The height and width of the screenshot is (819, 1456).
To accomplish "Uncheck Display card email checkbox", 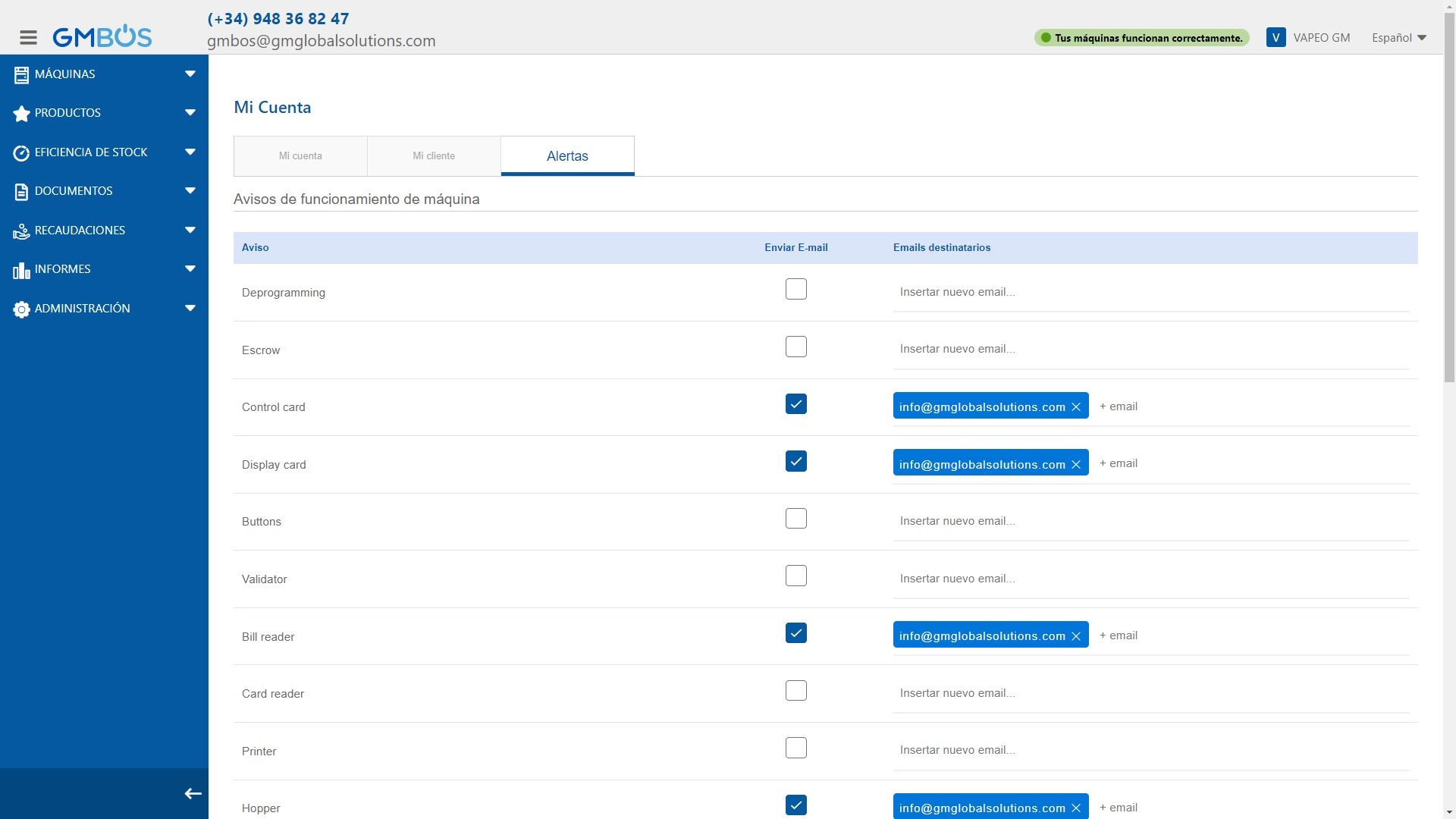I will 795,461.
